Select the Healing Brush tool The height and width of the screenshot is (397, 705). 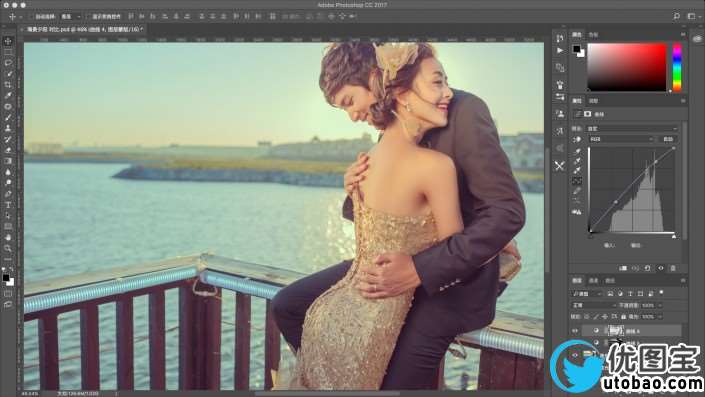tap(8, 107)
